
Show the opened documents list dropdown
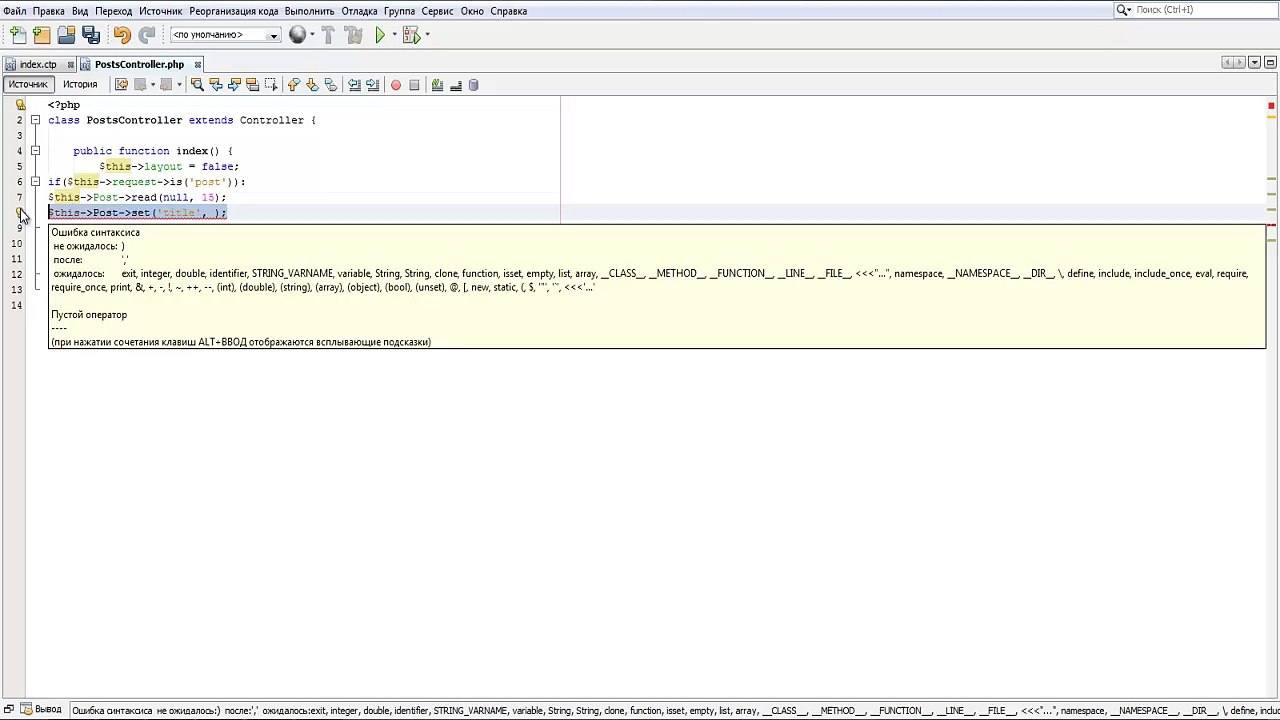1254,63
